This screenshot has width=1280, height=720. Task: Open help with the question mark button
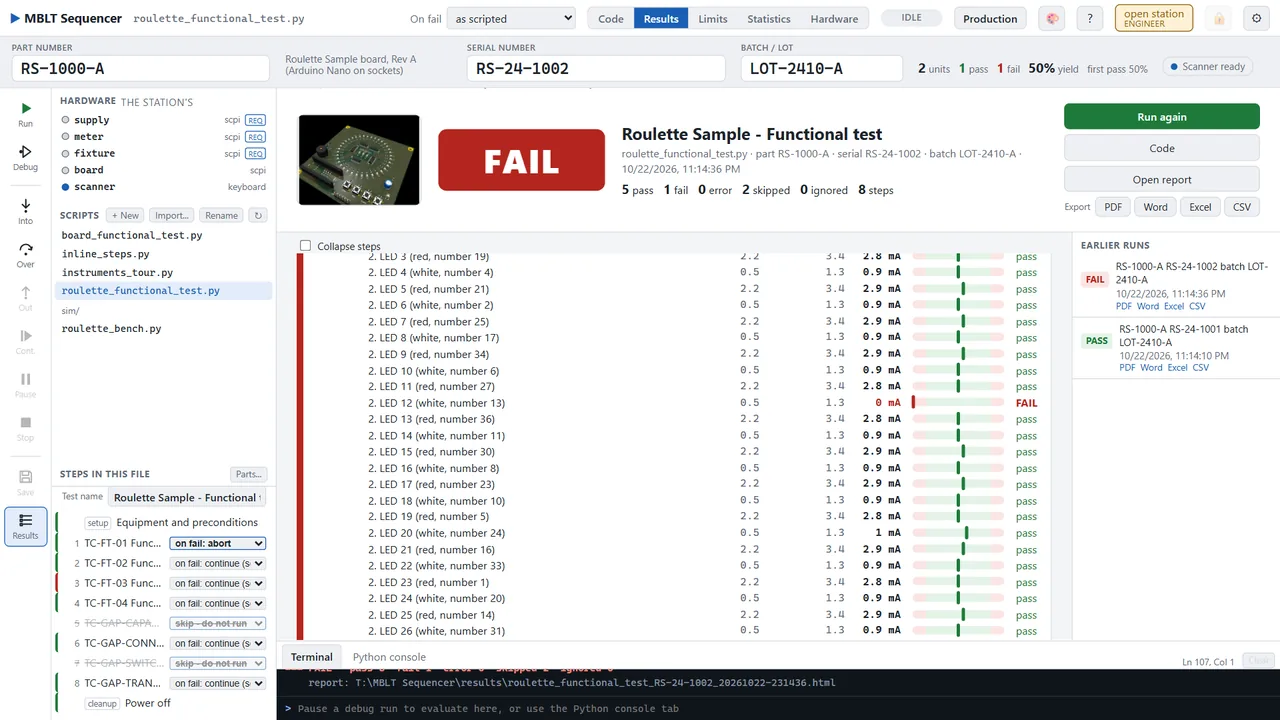click(1090, 18)
